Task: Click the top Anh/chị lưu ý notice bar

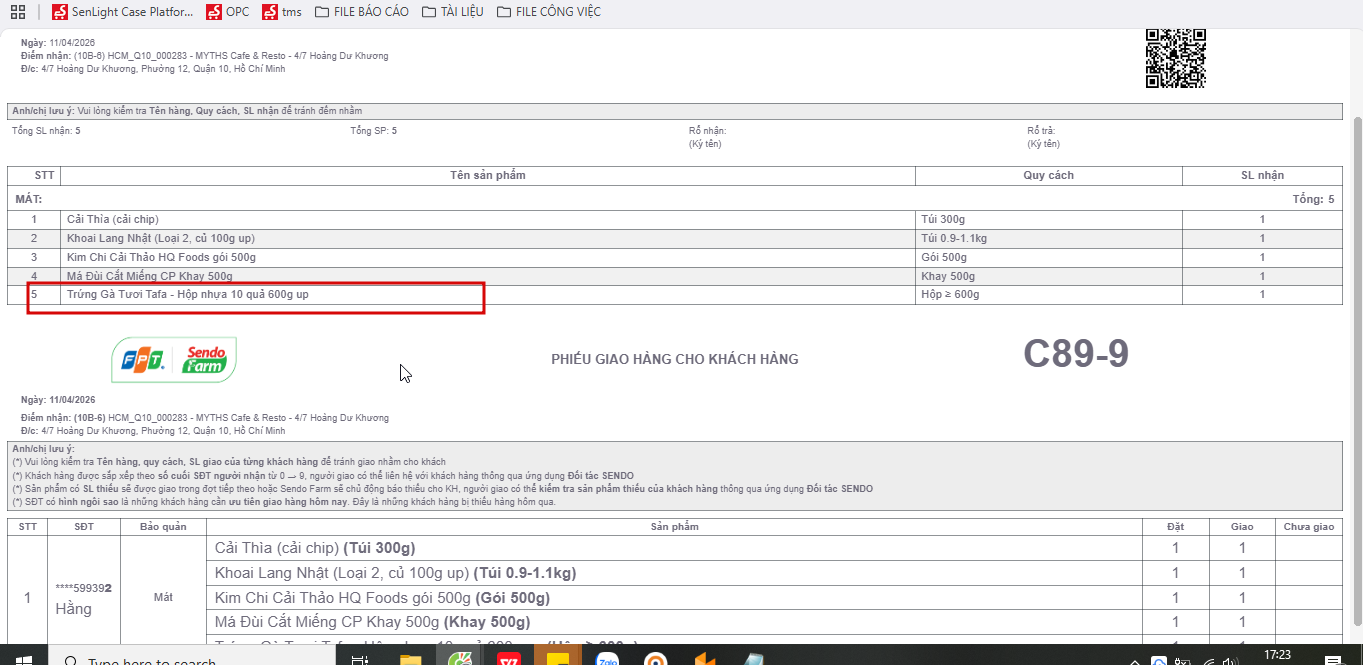Action: [x=675, y=111]
